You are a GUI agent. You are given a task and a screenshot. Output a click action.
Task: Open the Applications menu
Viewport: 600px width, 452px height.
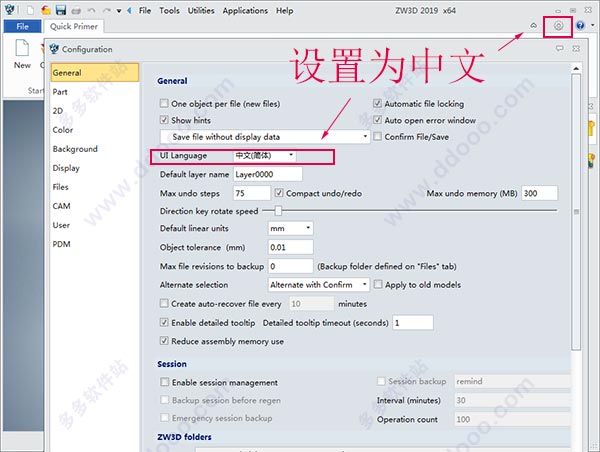[x=245, y=11]
